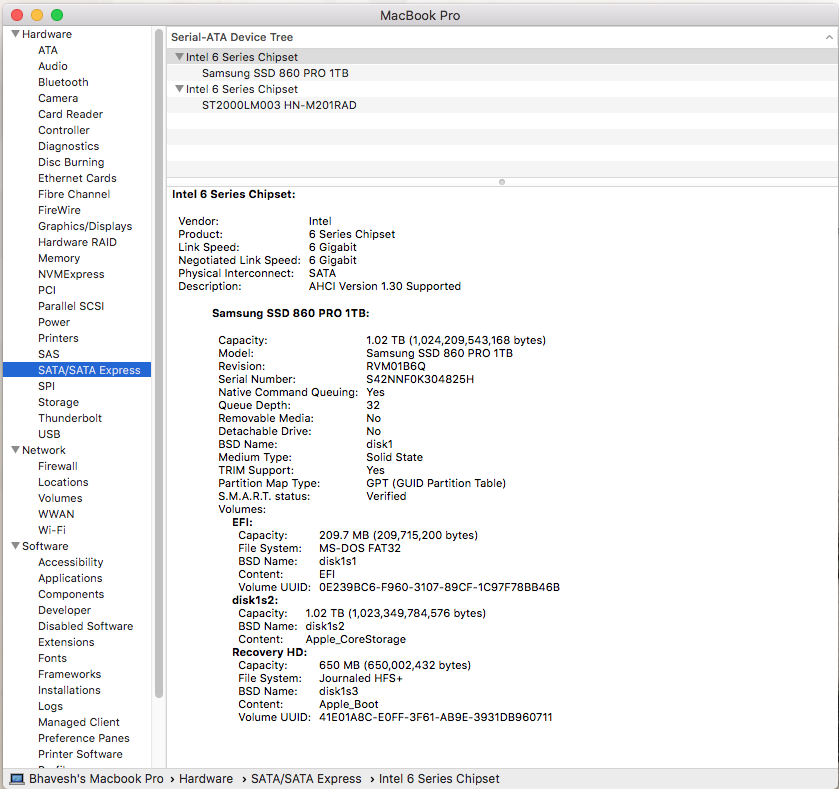Select Components under Software
This screenshot has width=839, height=789.
point(71,594)
